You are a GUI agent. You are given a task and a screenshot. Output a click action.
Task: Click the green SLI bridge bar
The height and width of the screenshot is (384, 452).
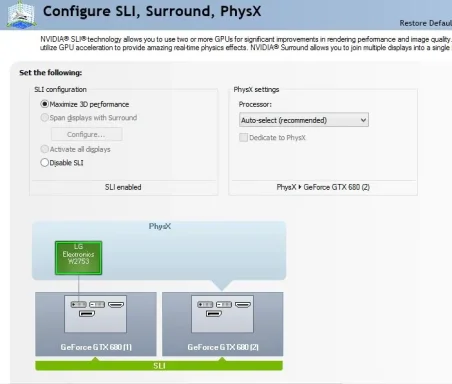[x=159, y=365]
